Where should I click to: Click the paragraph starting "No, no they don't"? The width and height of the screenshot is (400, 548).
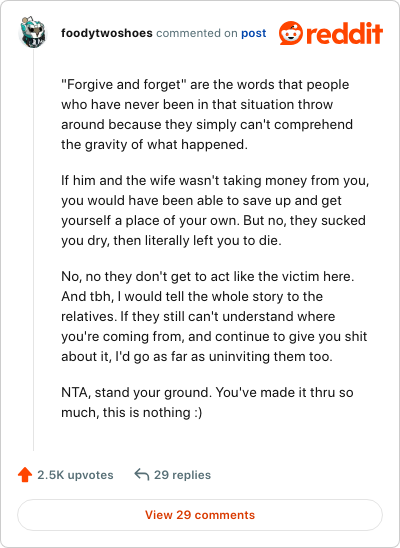[214, 316]
